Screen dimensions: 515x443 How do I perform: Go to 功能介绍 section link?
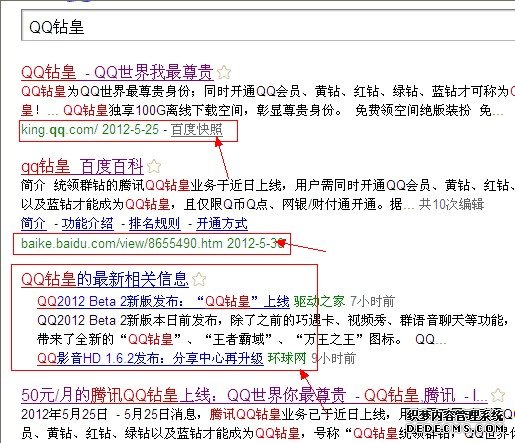coord(88,223)
